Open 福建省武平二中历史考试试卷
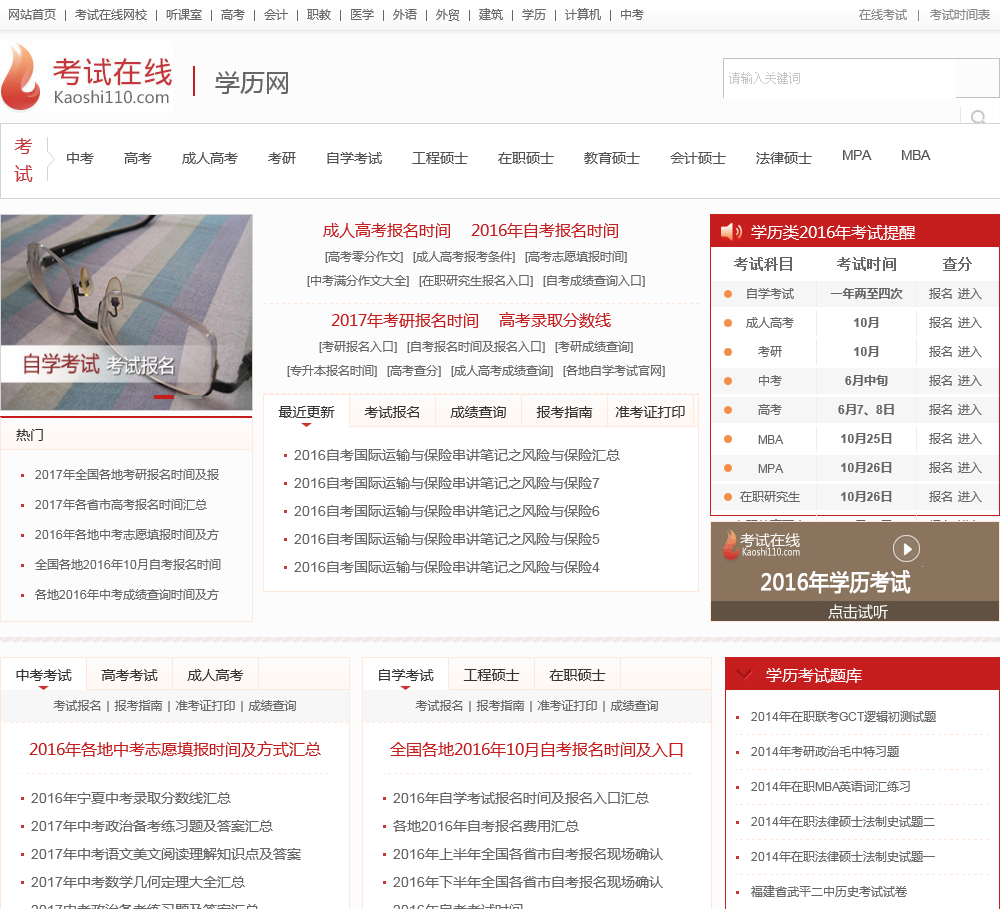 828,892
